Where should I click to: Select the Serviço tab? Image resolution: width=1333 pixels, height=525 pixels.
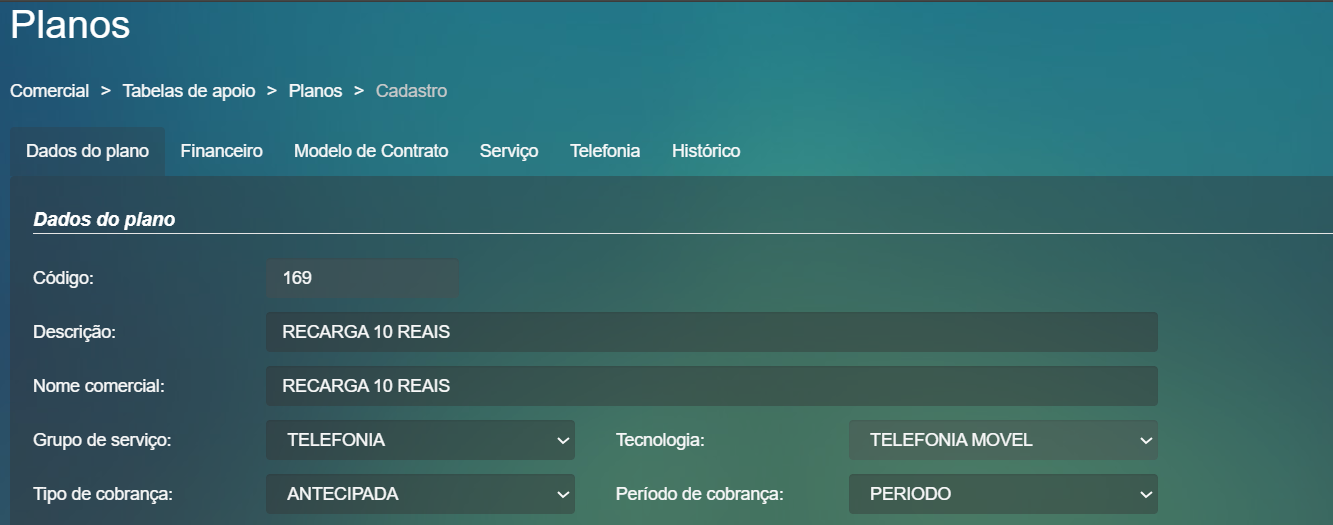point(509,151)
